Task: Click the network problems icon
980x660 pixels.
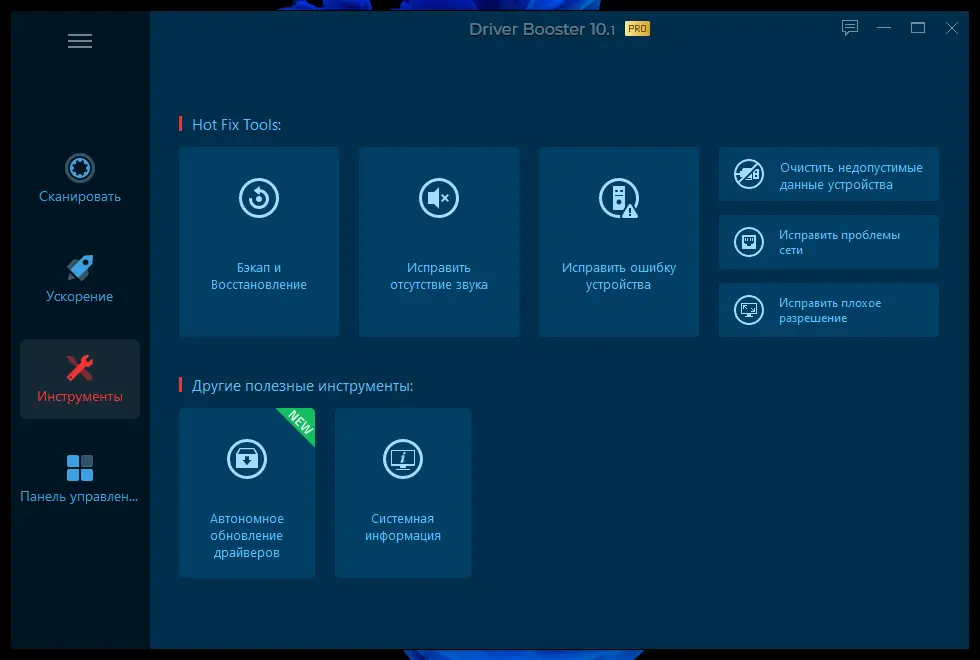Action: pos(749,242)
